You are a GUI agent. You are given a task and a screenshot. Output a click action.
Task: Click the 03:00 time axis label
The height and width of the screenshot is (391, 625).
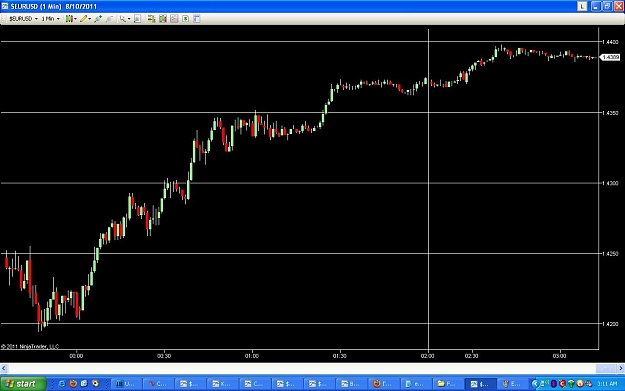pyautogui.click(x=560, y=356)
